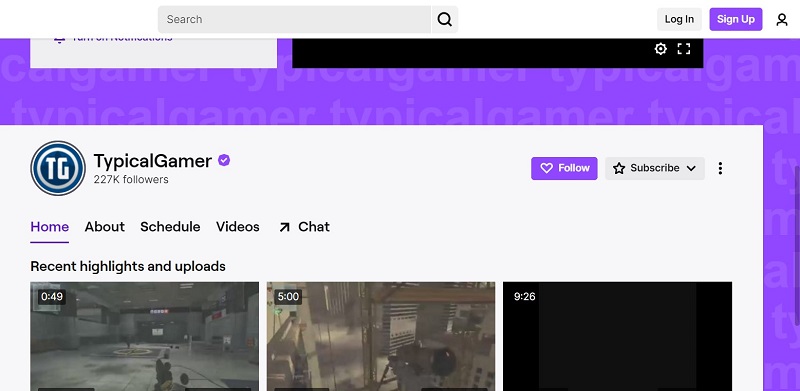Image resolution: width=800 pixels, height=391 pixels.
Task: Click the bell icon for notifications
Action: tap(59, 39)
